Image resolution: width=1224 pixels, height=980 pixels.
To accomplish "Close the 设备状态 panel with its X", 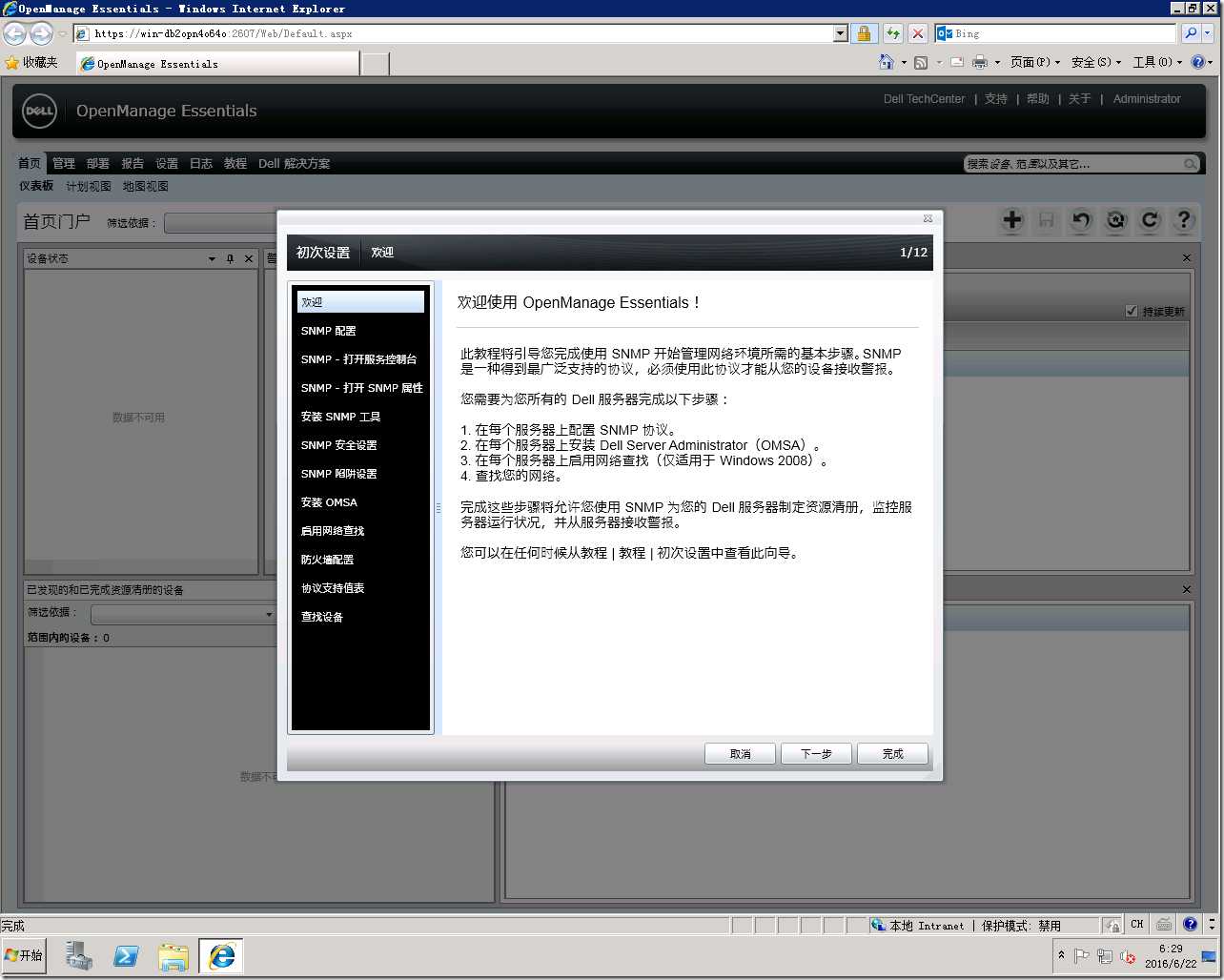I will 249,258.
